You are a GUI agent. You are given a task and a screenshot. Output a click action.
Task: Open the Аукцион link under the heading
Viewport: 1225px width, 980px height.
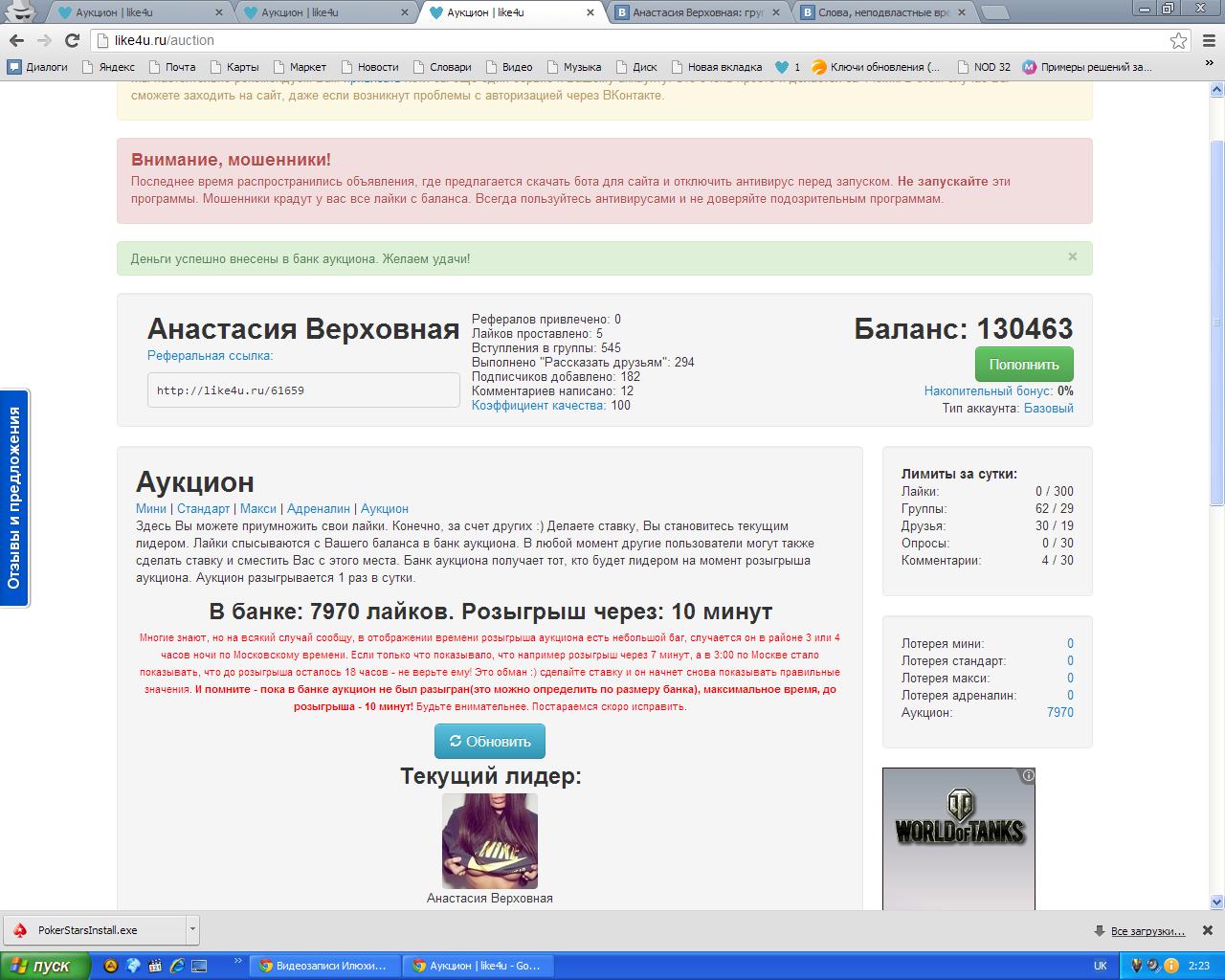[385, 508]
